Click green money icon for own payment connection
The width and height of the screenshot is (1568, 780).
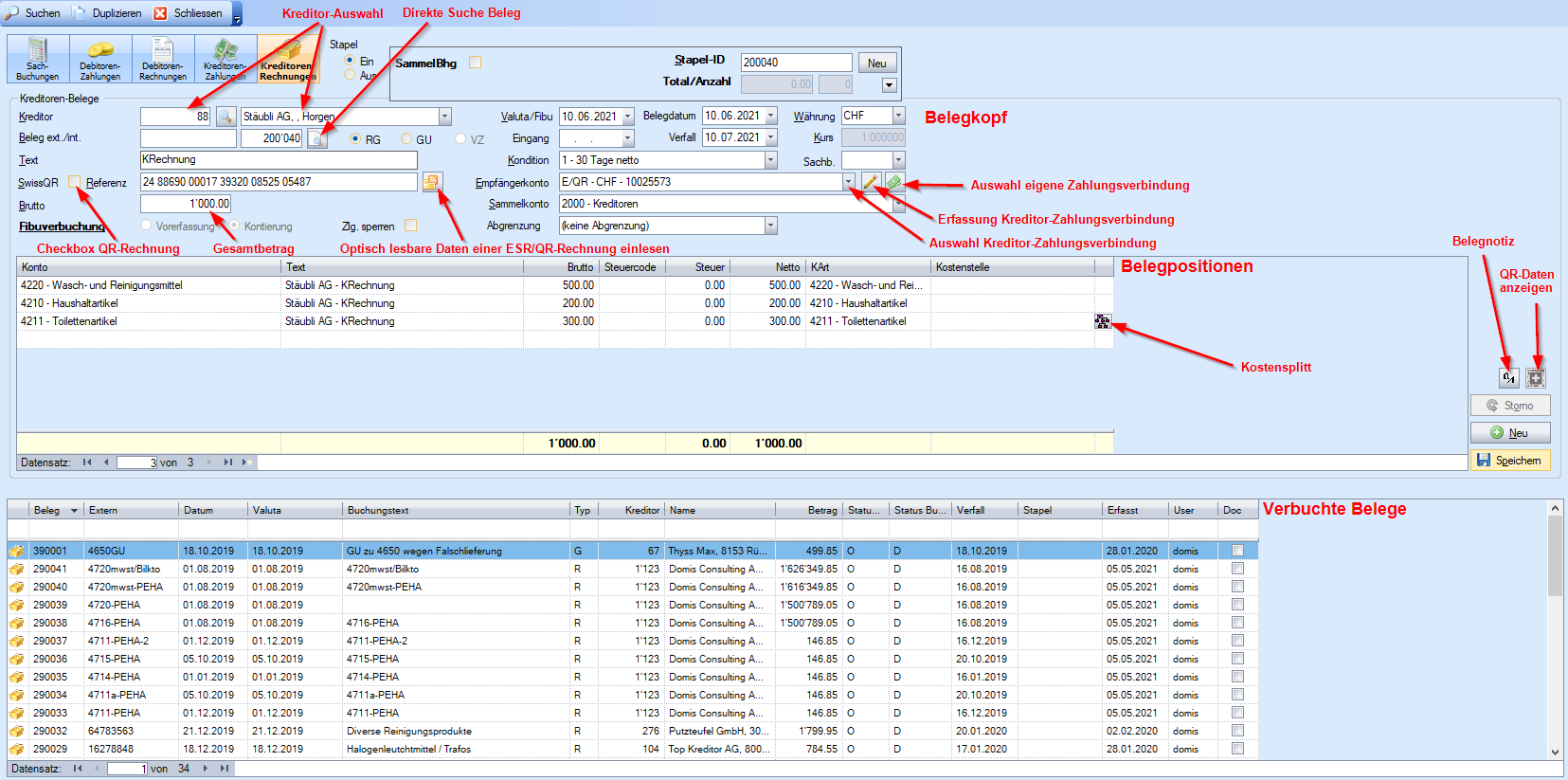click(893, 182)
